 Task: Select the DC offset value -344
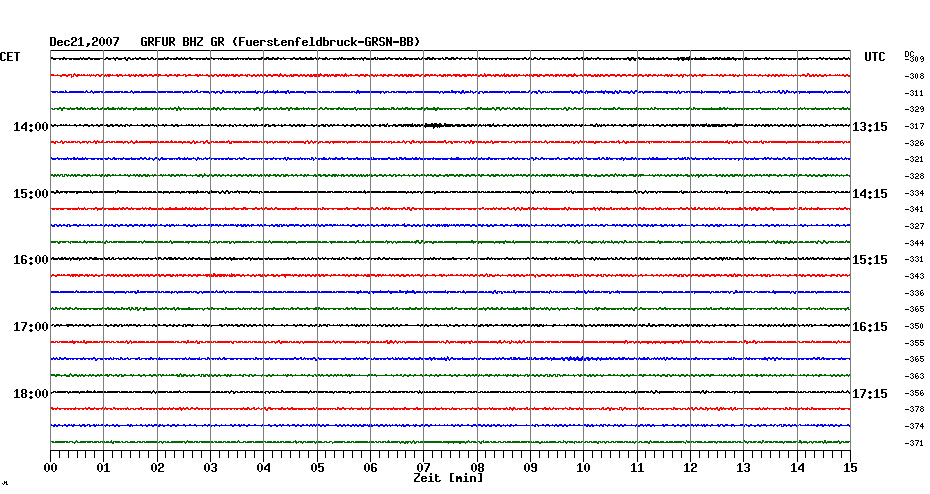[x=915, y=244]
